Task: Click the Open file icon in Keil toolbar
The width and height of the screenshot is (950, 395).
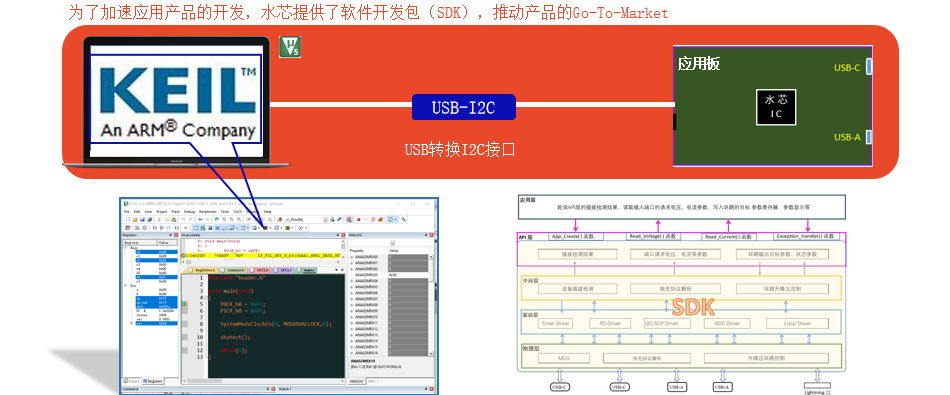Action: pyautogui.click(x=135, y=219)
